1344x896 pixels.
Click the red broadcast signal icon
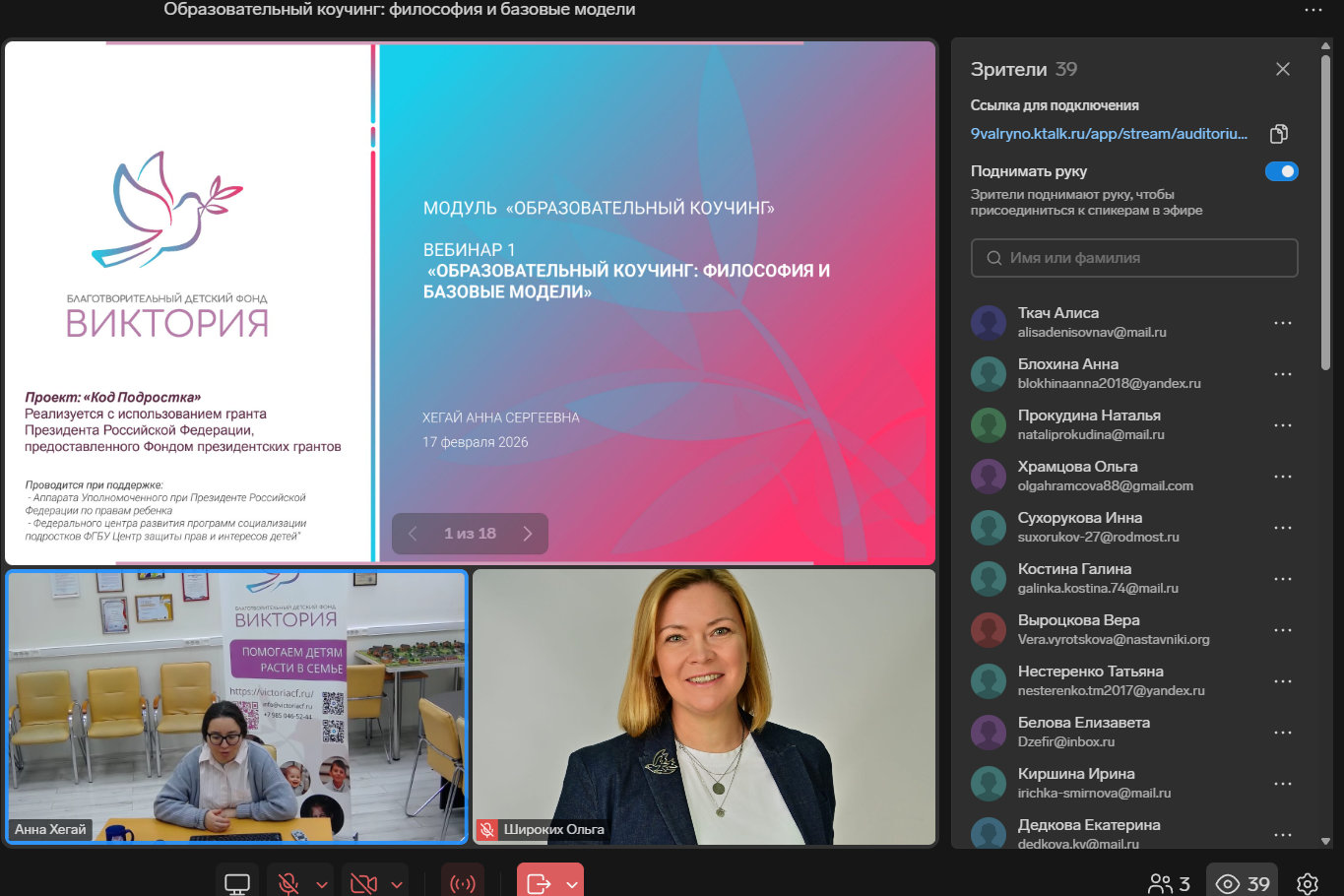(x=463, y=883)
